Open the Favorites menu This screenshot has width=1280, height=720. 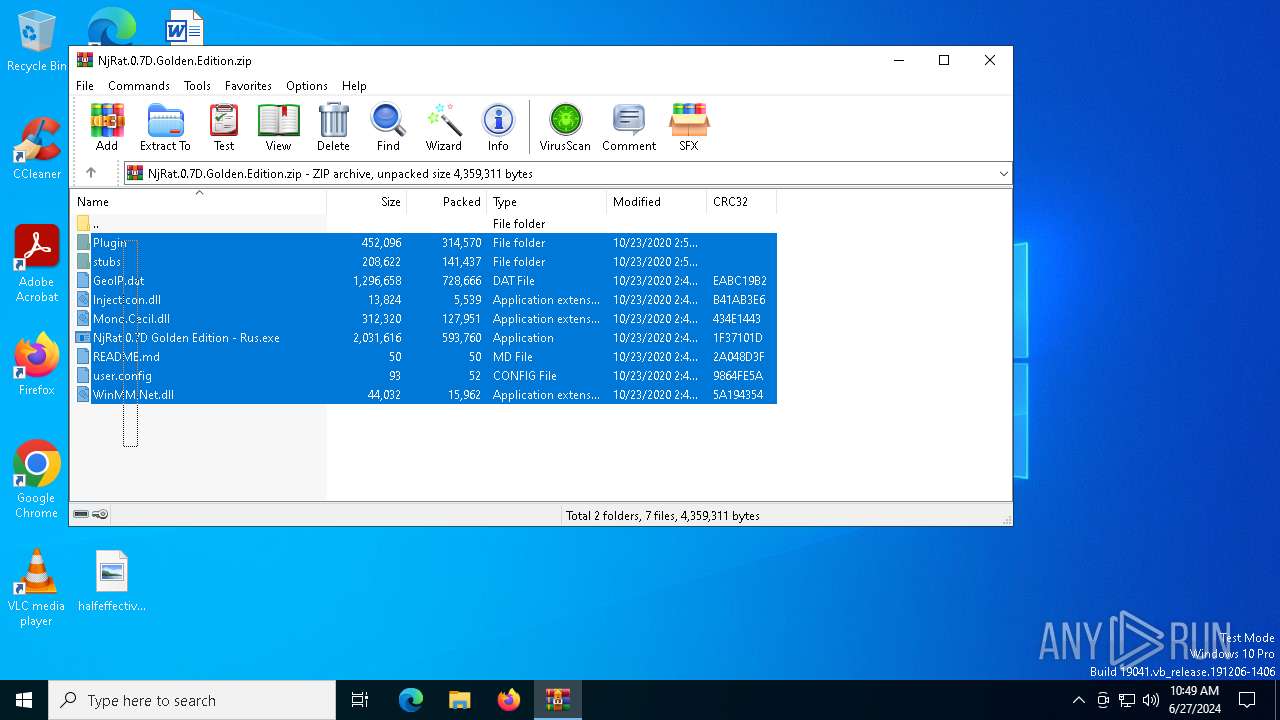click(248, 86)
